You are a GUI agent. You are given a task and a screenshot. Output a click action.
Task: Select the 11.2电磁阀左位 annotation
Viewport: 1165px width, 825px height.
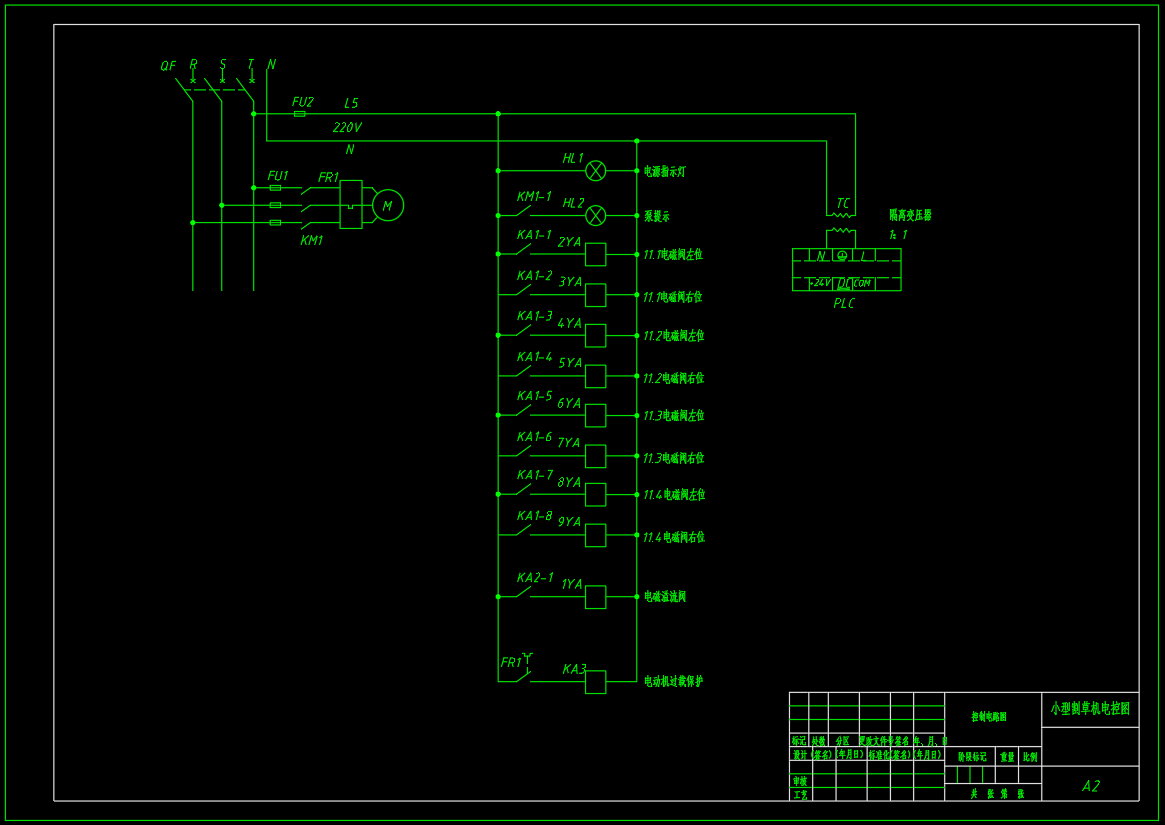coord(674,335)
